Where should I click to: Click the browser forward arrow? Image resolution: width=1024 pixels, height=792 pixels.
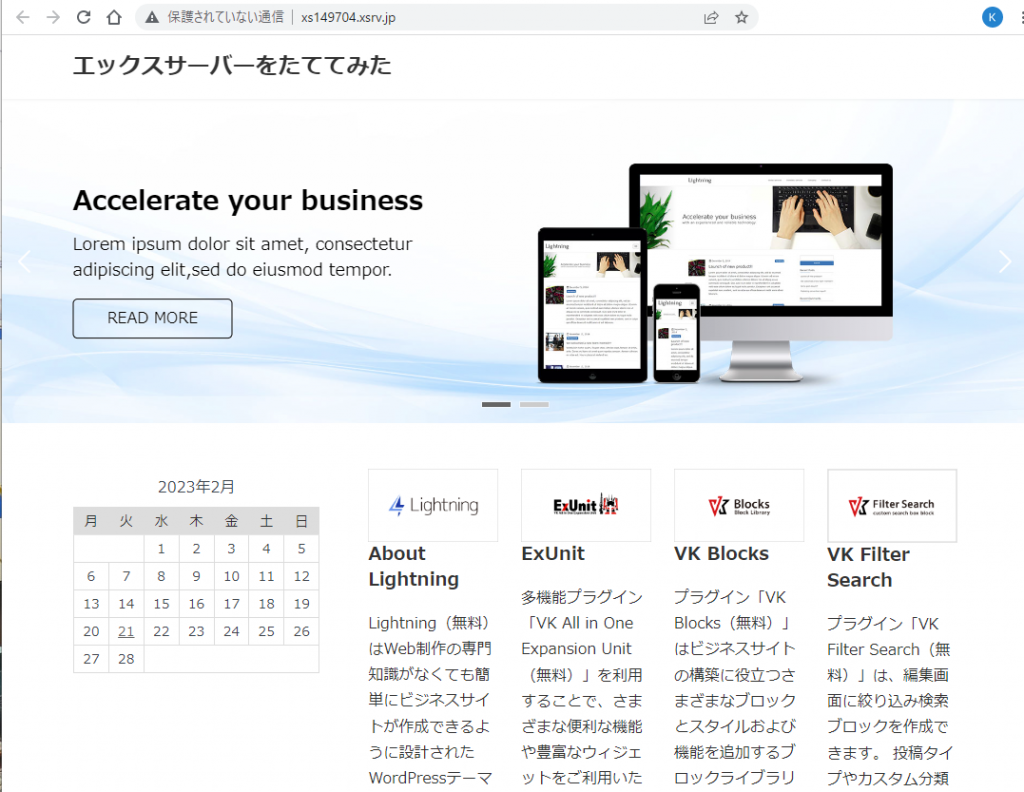[x=53, y=17]
